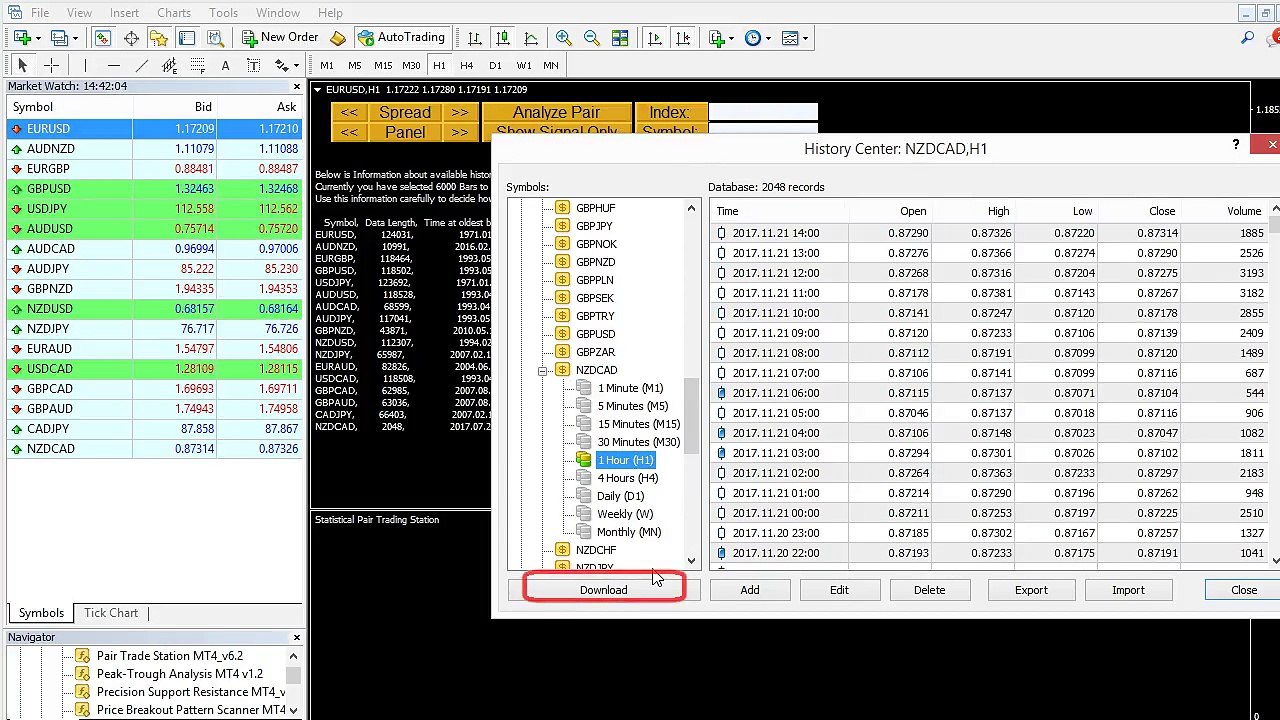This screenshot has height=720, width=1280.
Task: Click the search magnifier icon at the right end of the toolbar
Action: (x=1247, y=38)
